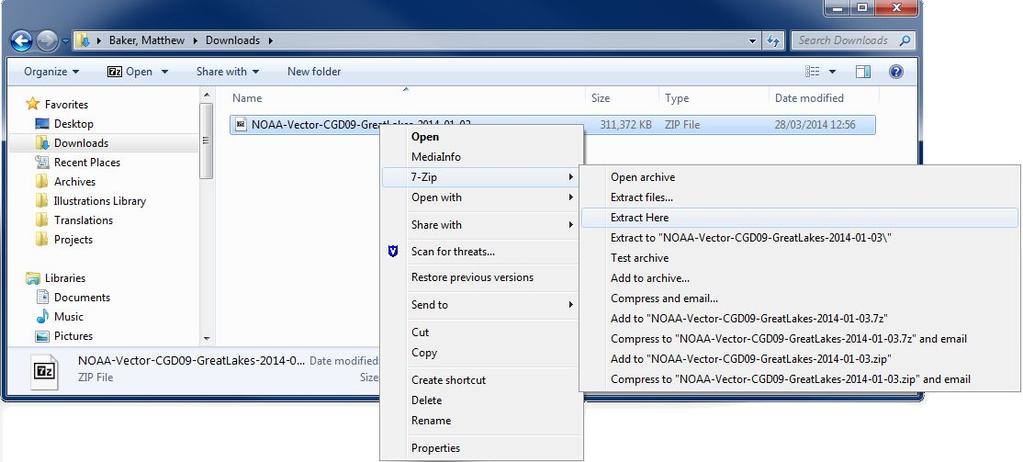Expand Open with in context menu
The height and width of the screenshot is (462, 1023).
(x=480, y=197)
